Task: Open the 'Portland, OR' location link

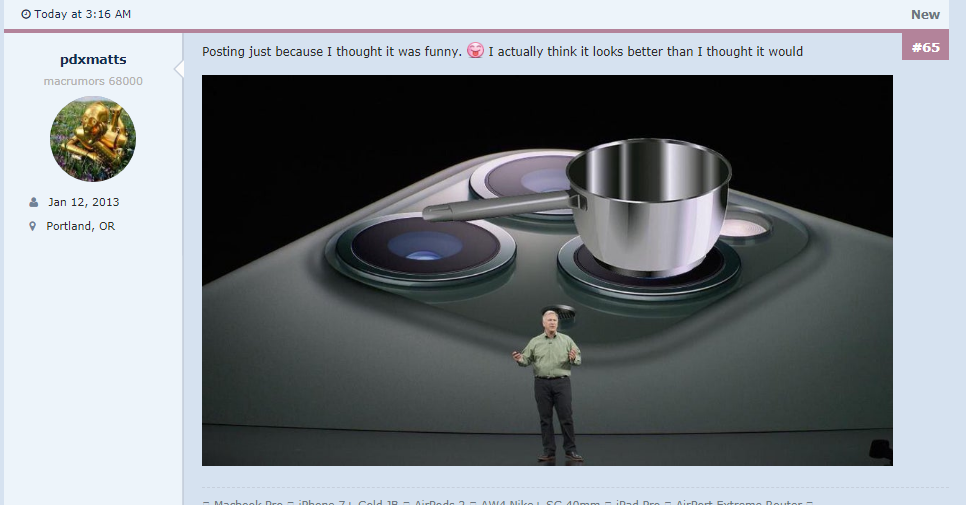Action: pyautogui.click(x=81, y=226)
